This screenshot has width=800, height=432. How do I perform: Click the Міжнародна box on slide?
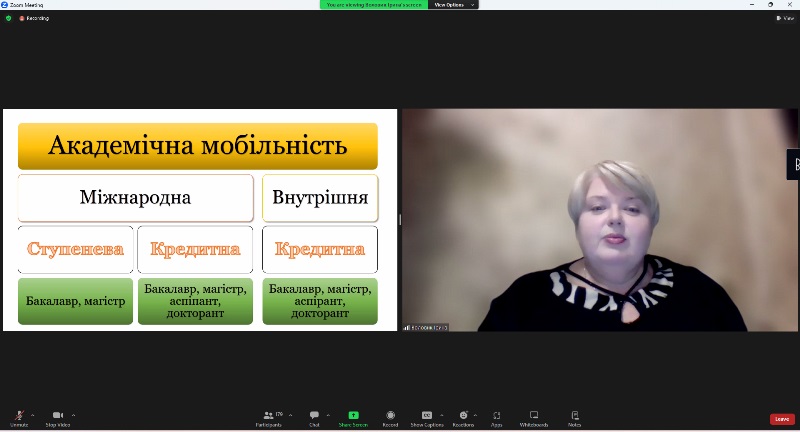tap(136, 198)
